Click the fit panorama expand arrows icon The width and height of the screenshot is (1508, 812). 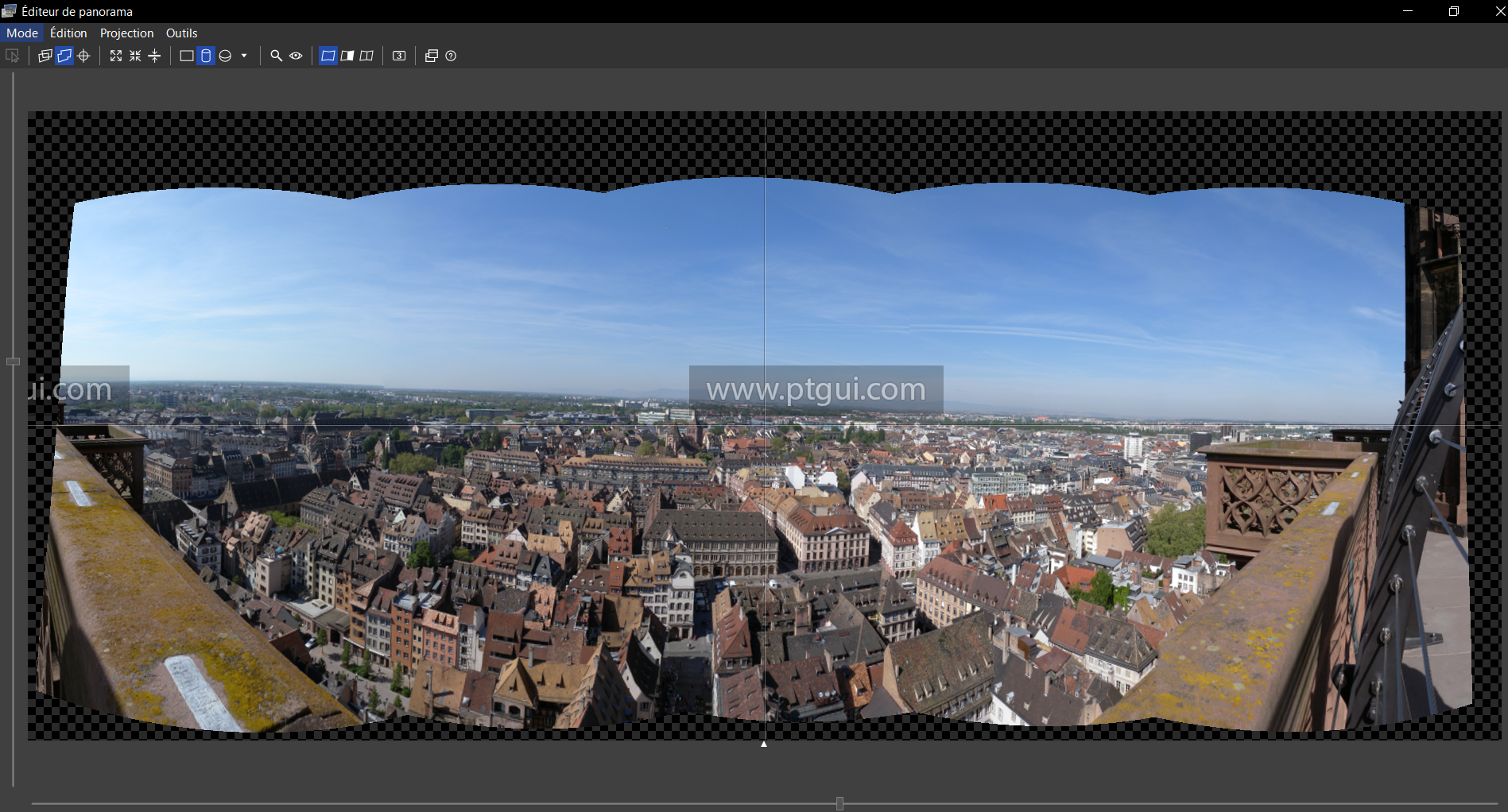[x=116, y=56]
